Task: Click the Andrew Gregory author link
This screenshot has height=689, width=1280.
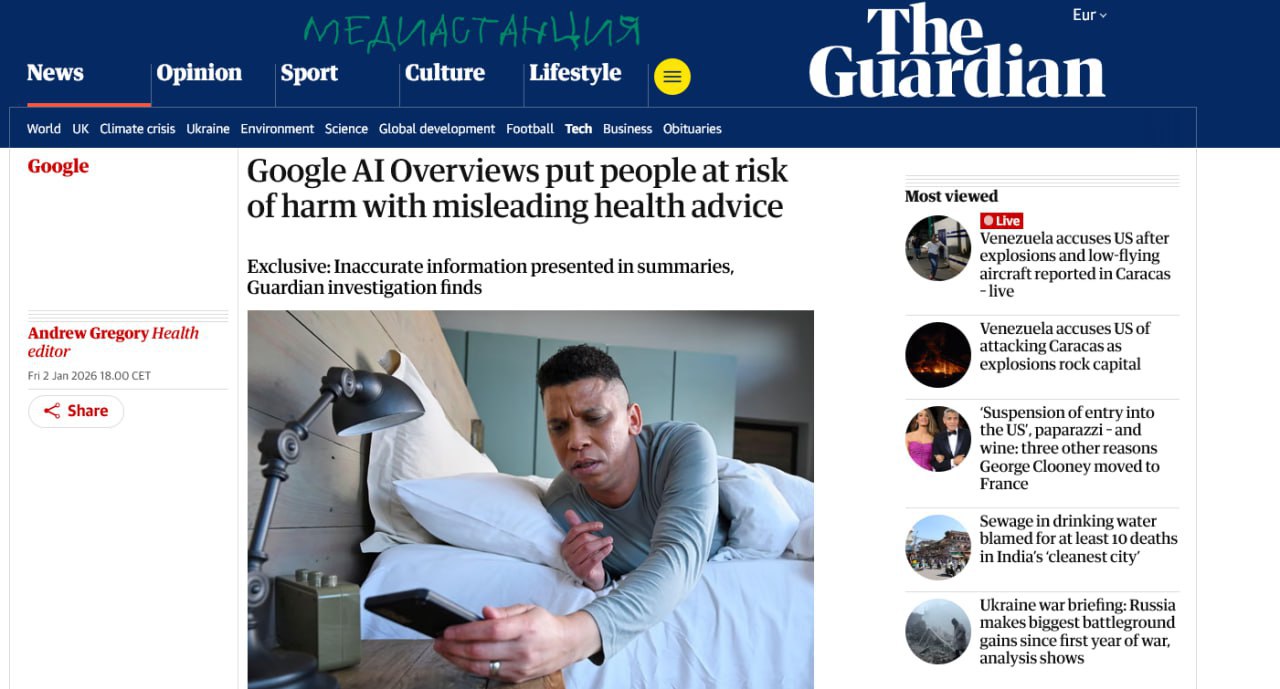Action: (88, 333)
